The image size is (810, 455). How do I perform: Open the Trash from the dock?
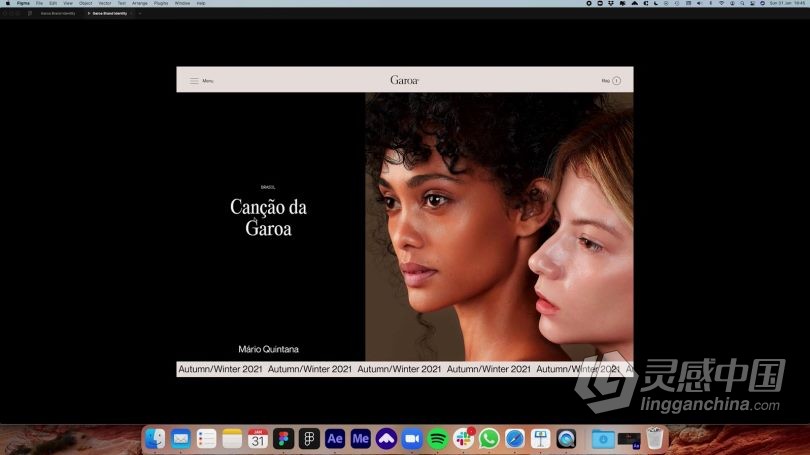click(x=655, y=439)
